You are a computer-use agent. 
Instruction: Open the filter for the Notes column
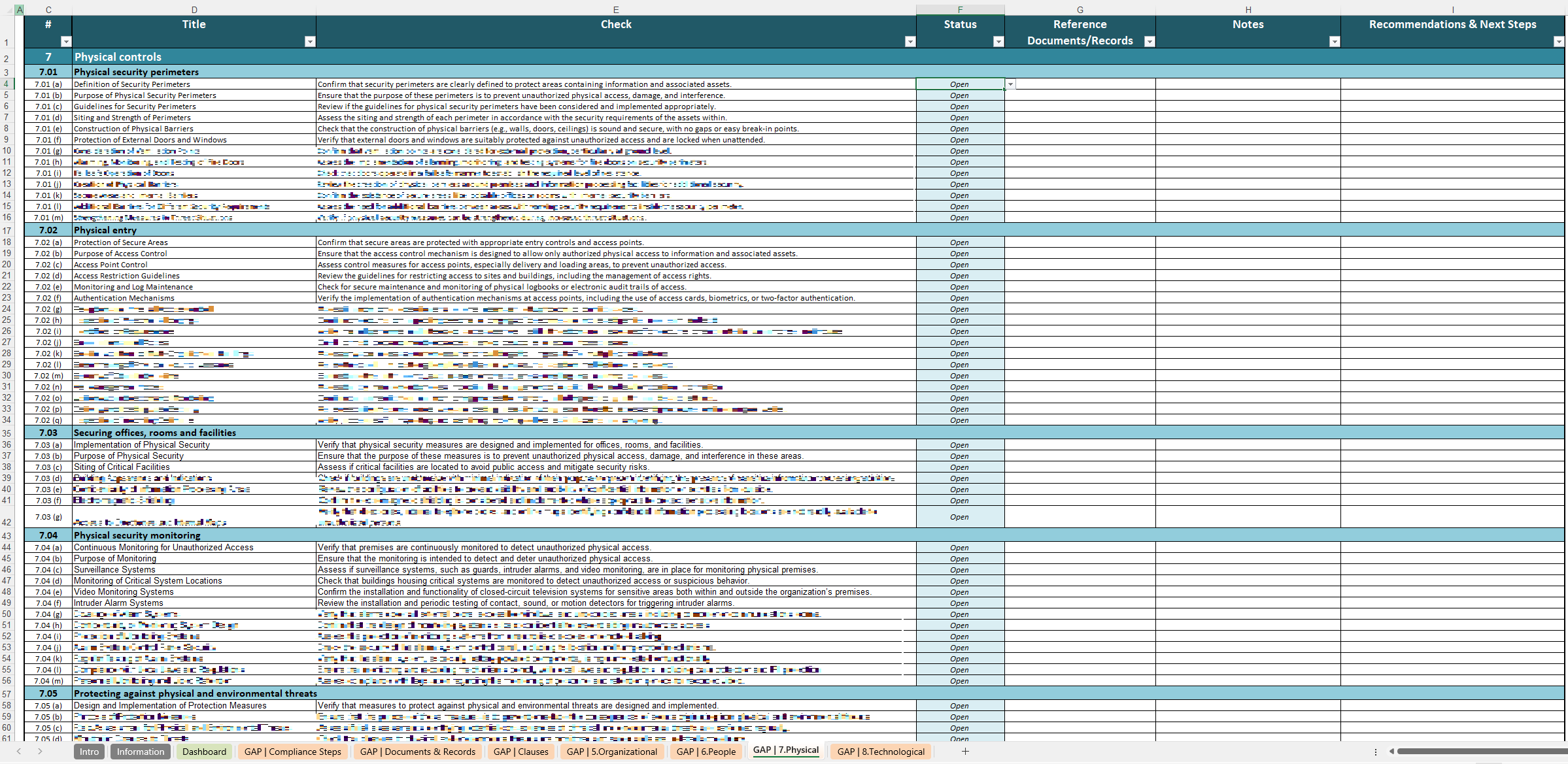1335,41
